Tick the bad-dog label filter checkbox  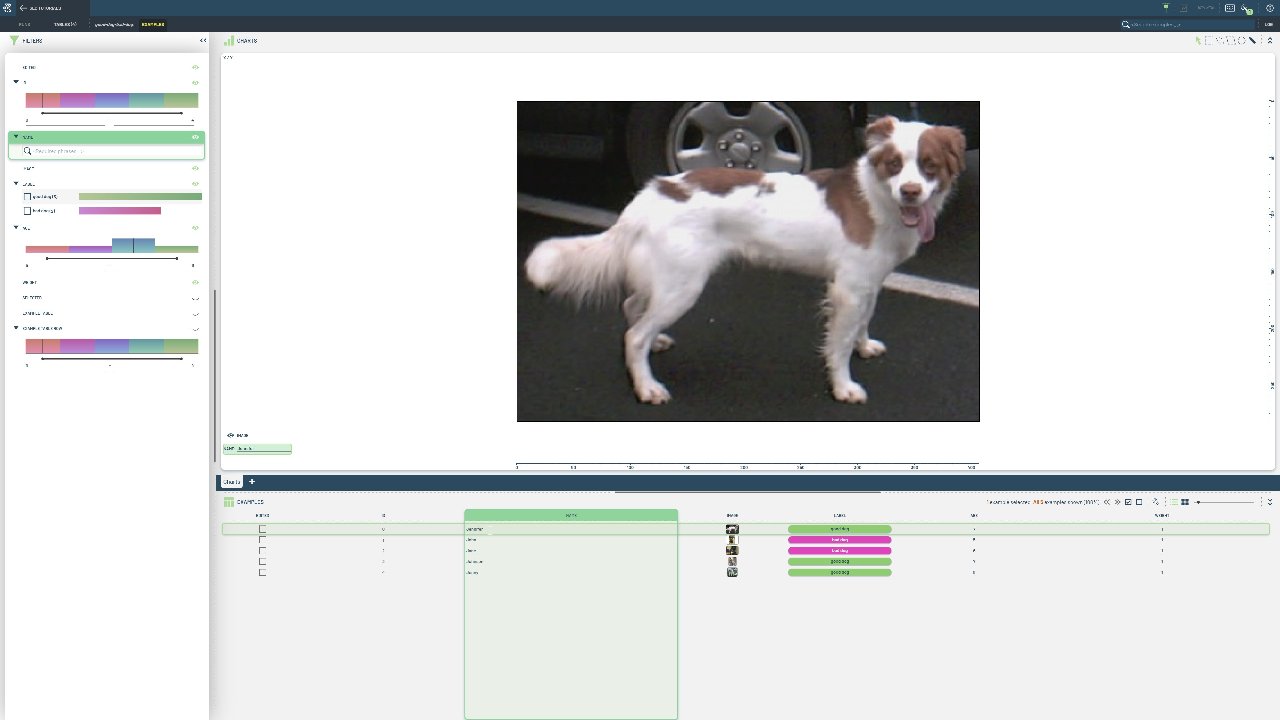27,210
